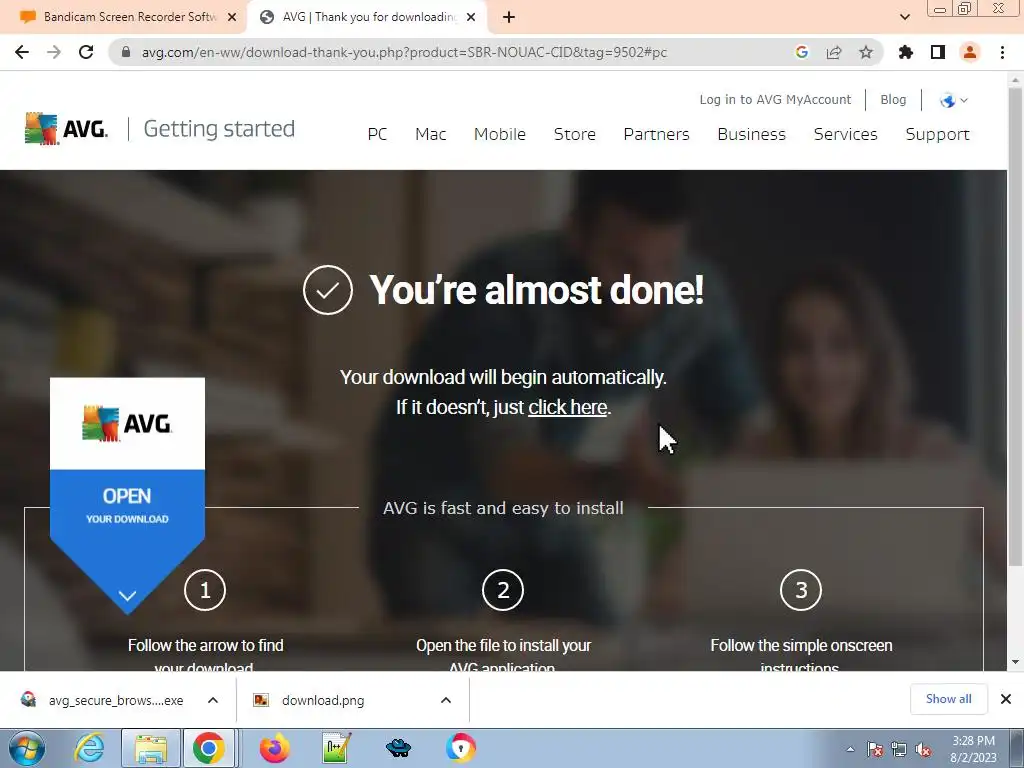
Task: Expand download.png options arrow
Action: click(x=446, y=700)
